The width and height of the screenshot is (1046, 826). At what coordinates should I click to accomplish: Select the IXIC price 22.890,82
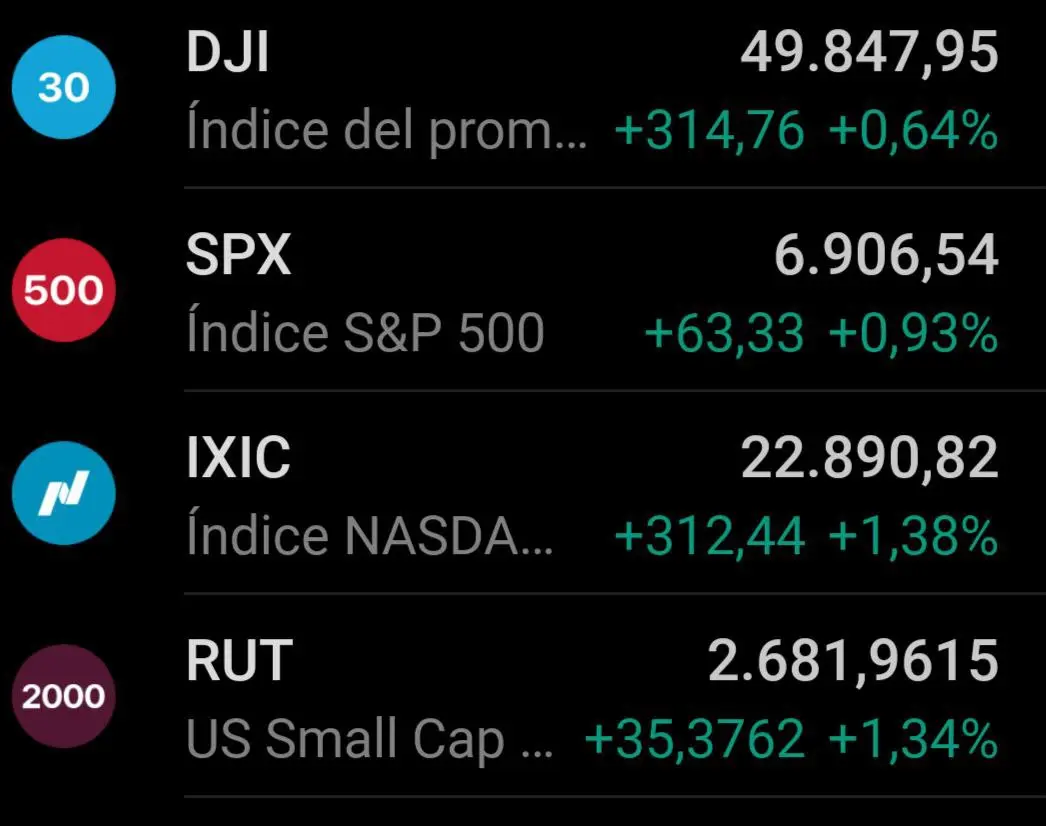[869, 459]
